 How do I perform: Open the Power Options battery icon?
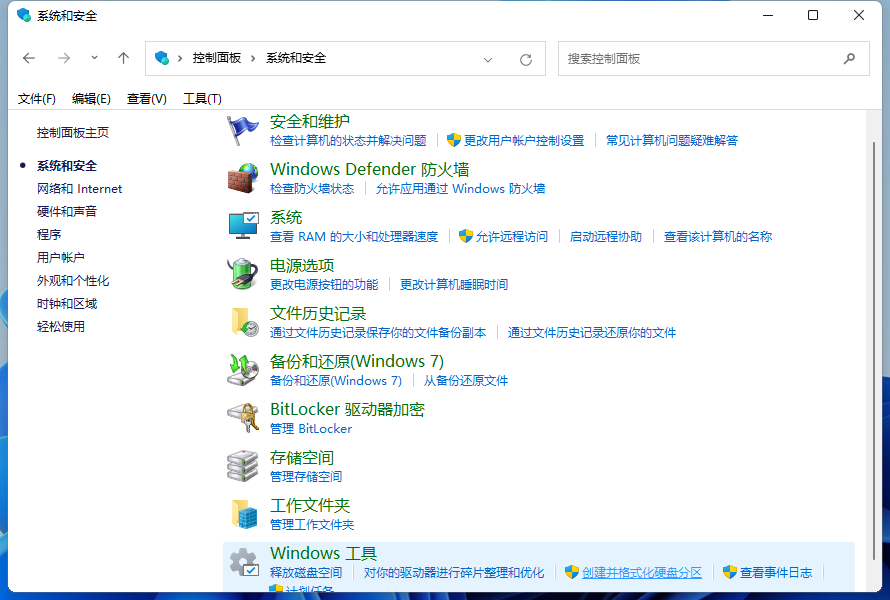[x=243, y=274]
